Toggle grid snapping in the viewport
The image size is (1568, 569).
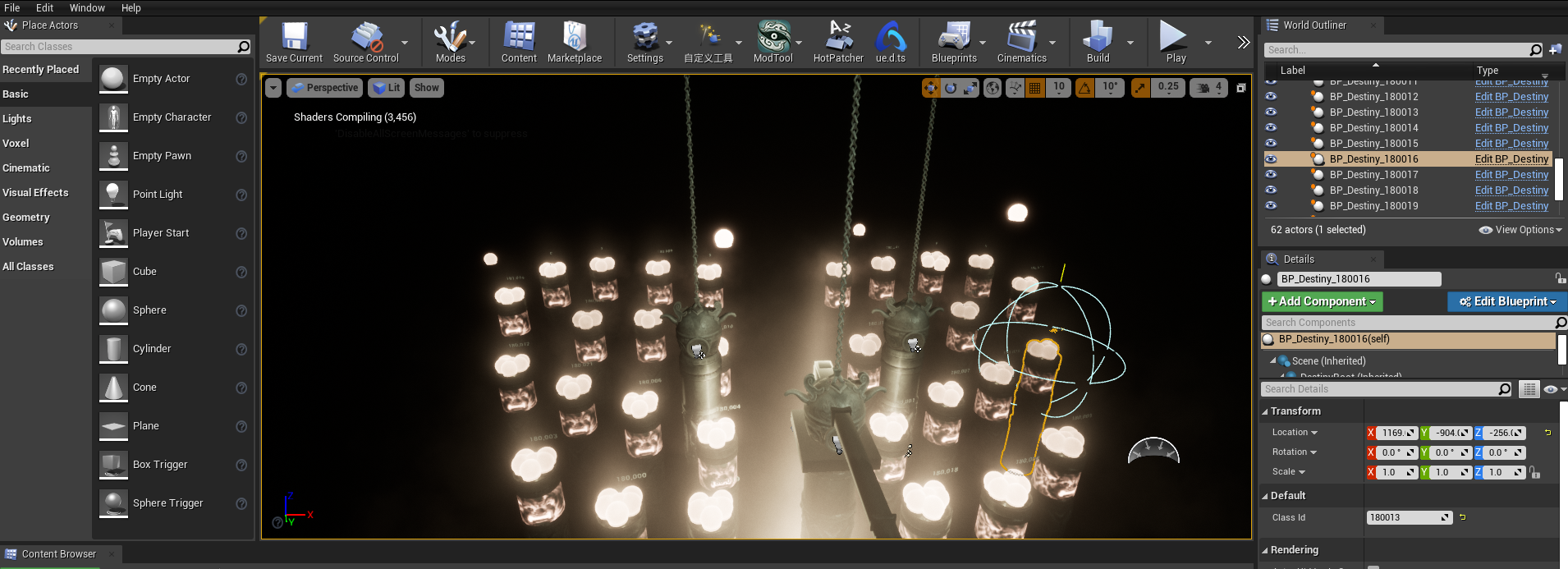[1035, 88]
